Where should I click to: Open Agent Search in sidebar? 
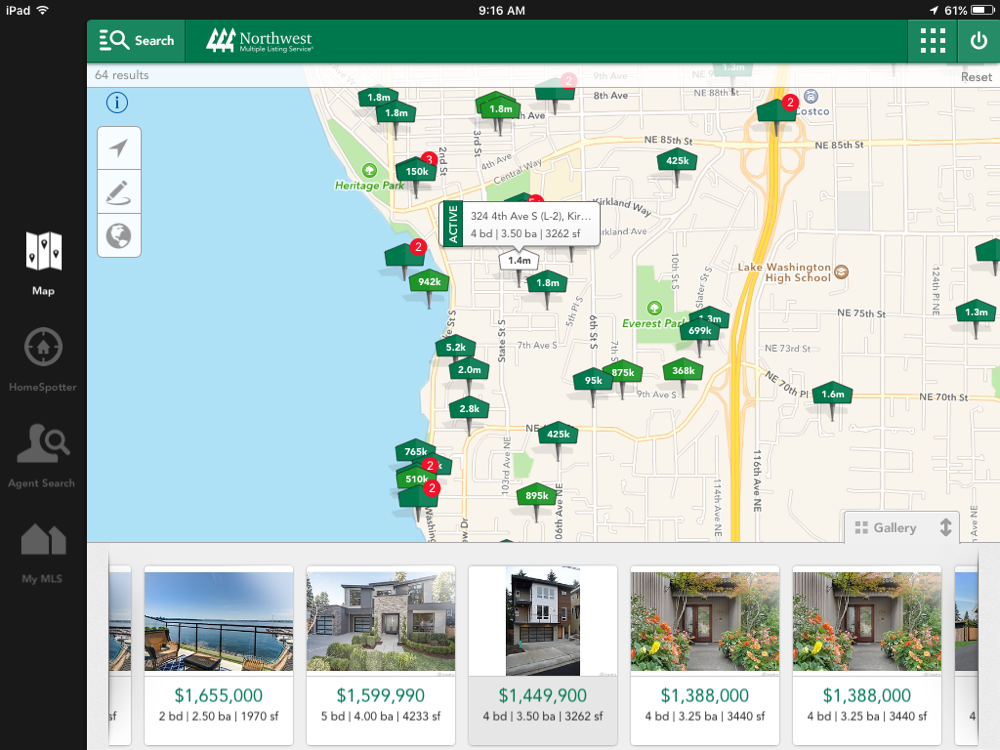coord(42,455)
